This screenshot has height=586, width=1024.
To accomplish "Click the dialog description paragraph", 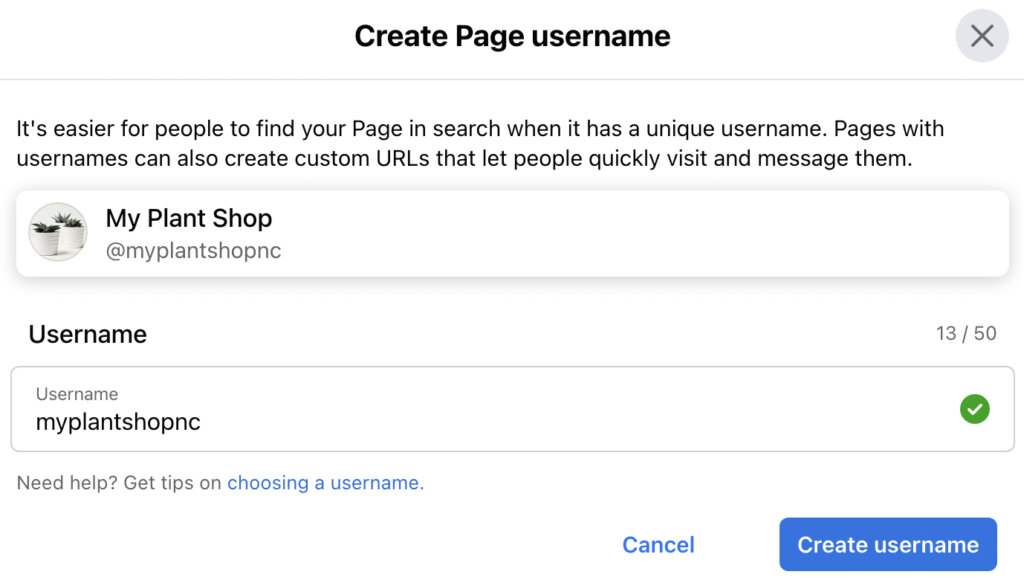I will point(480,143).
